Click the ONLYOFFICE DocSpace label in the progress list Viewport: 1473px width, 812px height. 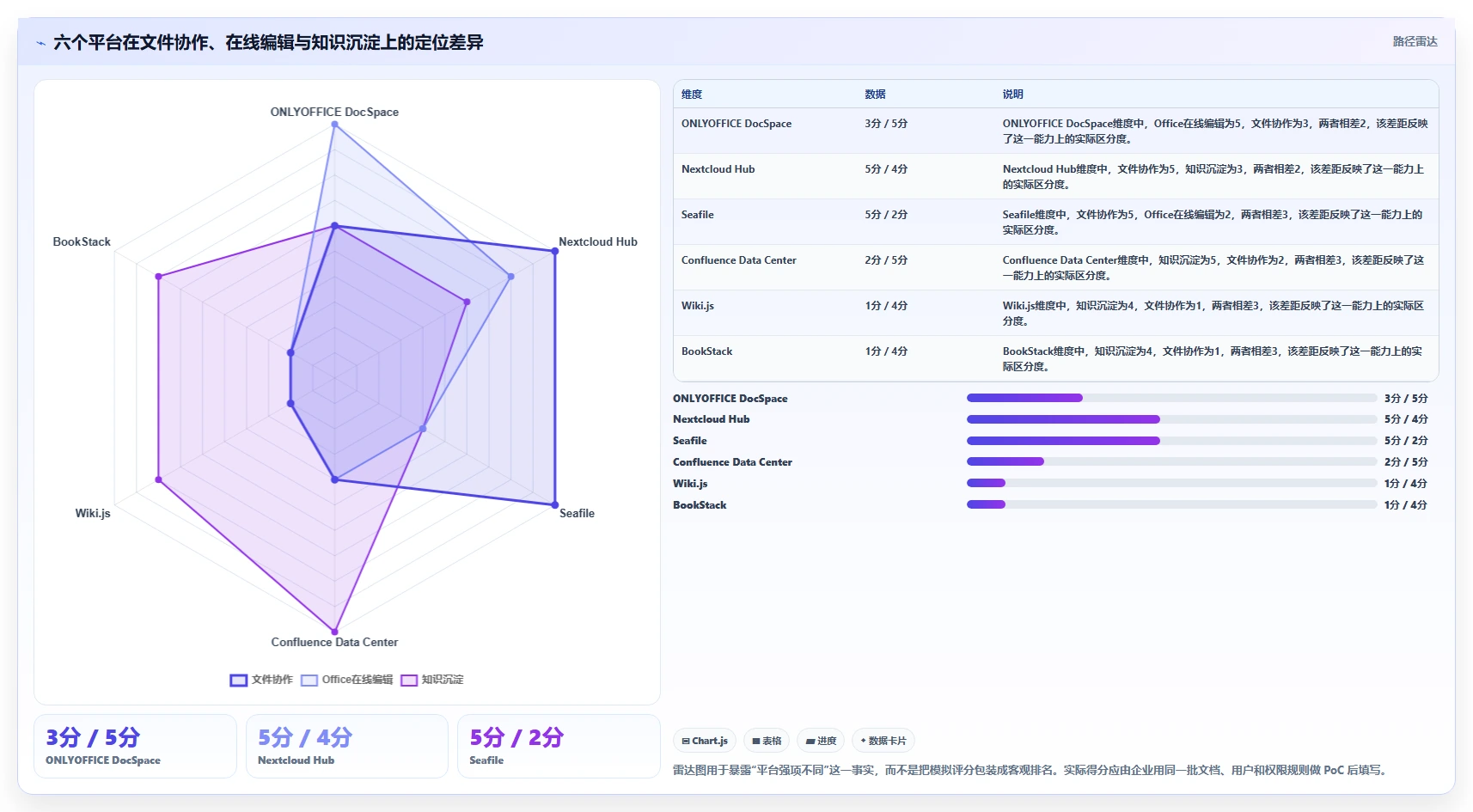coord(730,399)
